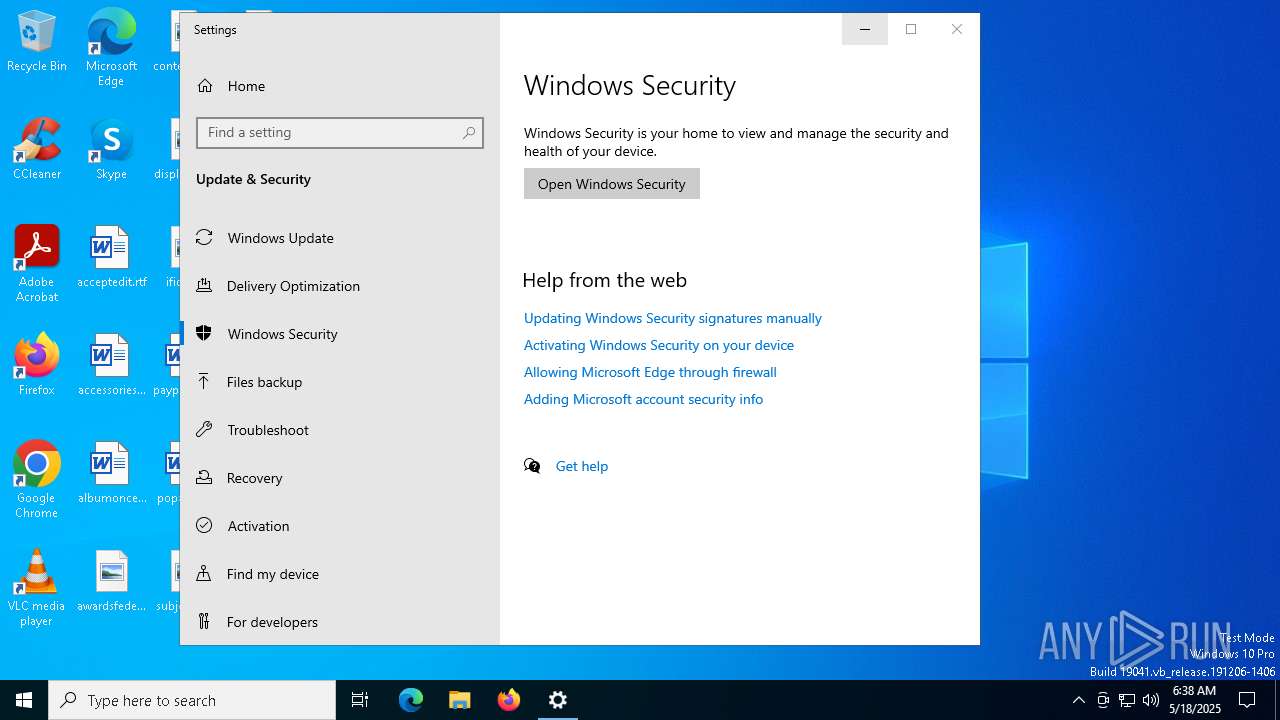The width and height of the screenshot is (1280, 720).
Task: Click the Windows Security shield icon
Action: [x=204, y=333]
